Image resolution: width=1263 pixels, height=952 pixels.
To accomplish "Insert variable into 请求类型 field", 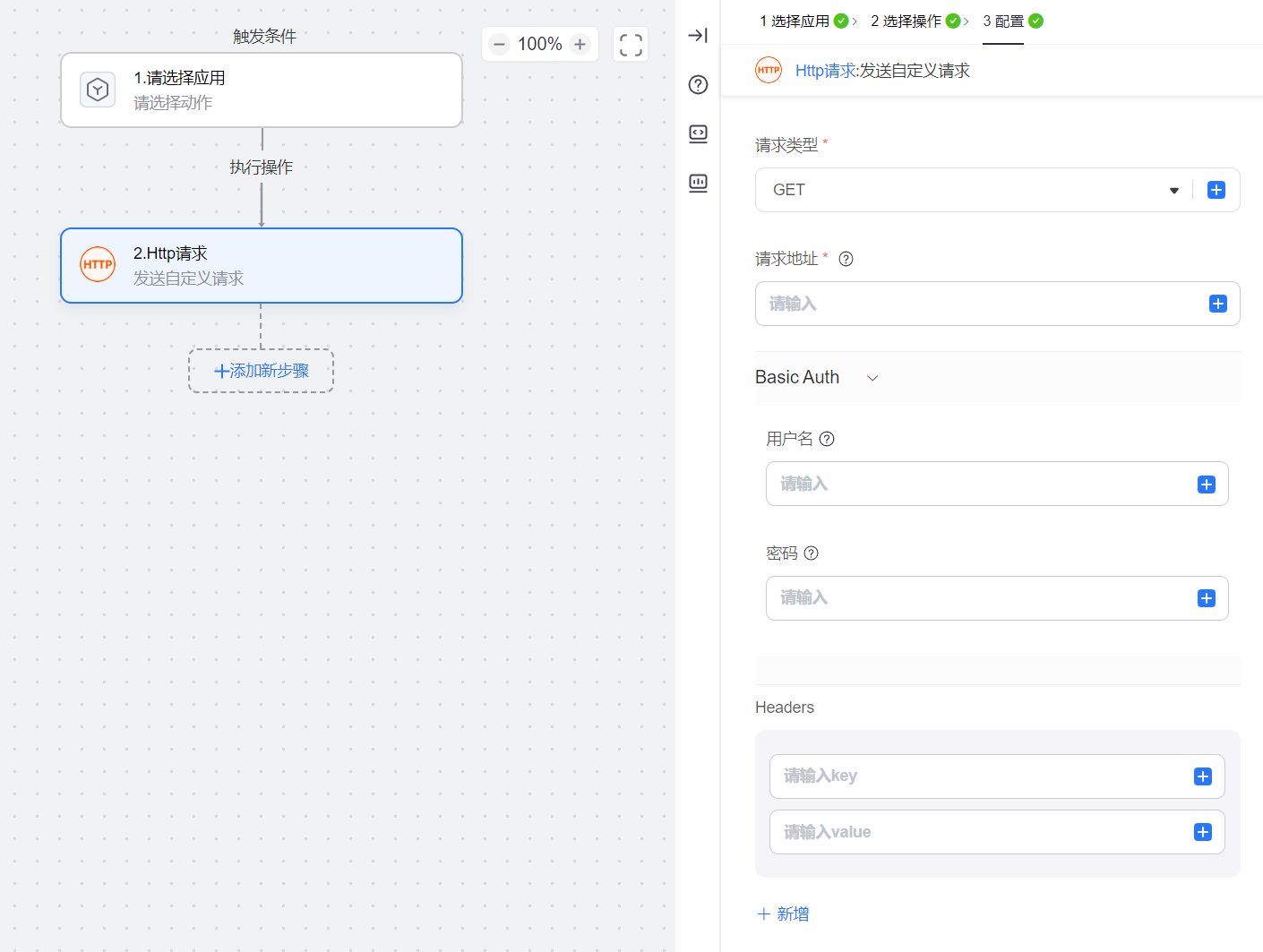I will point(1216,190).
